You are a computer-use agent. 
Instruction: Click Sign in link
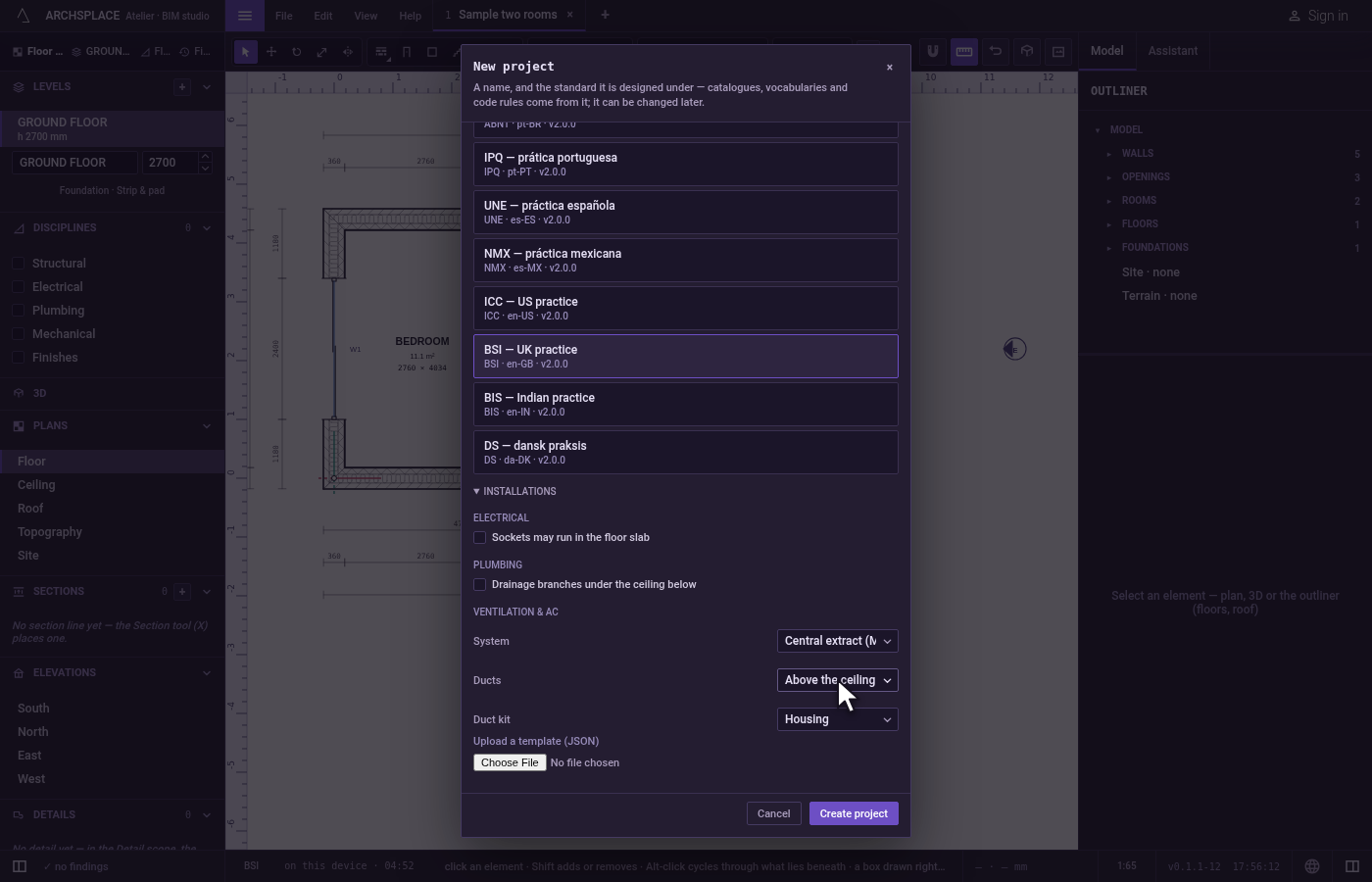(x=1318, y=16)
